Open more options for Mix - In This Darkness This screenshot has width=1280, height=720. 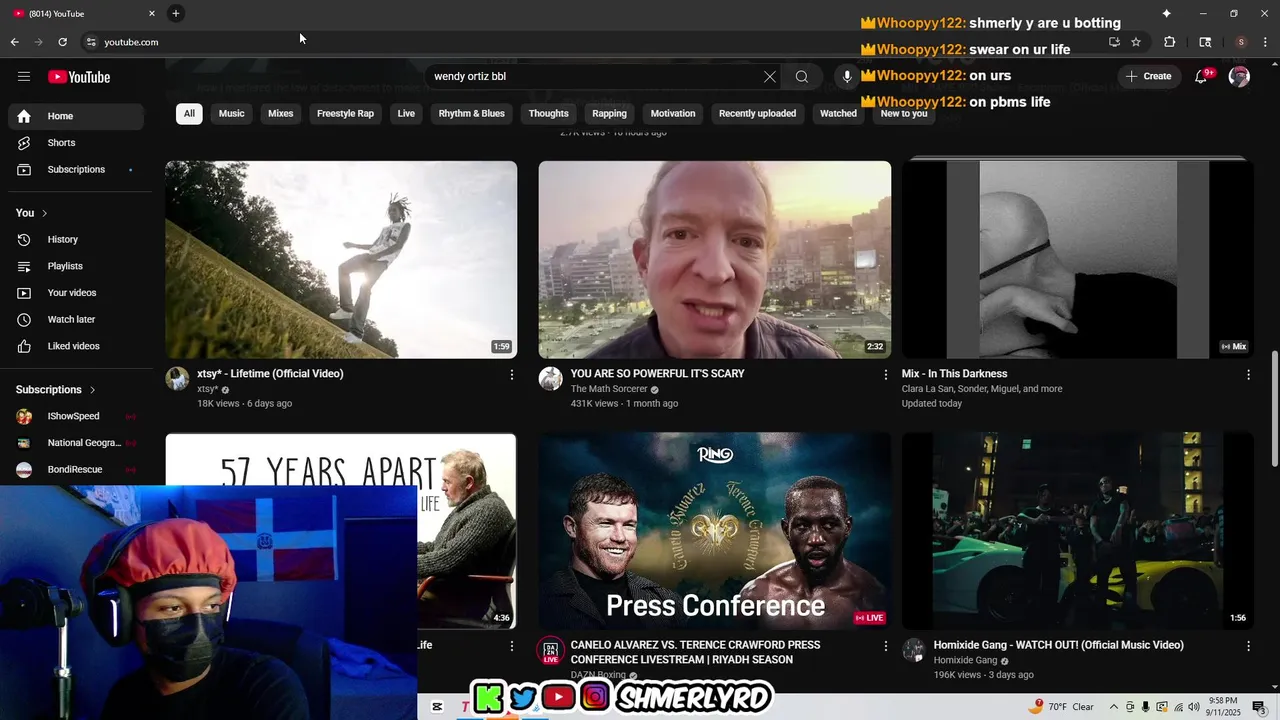[1248, 375]
